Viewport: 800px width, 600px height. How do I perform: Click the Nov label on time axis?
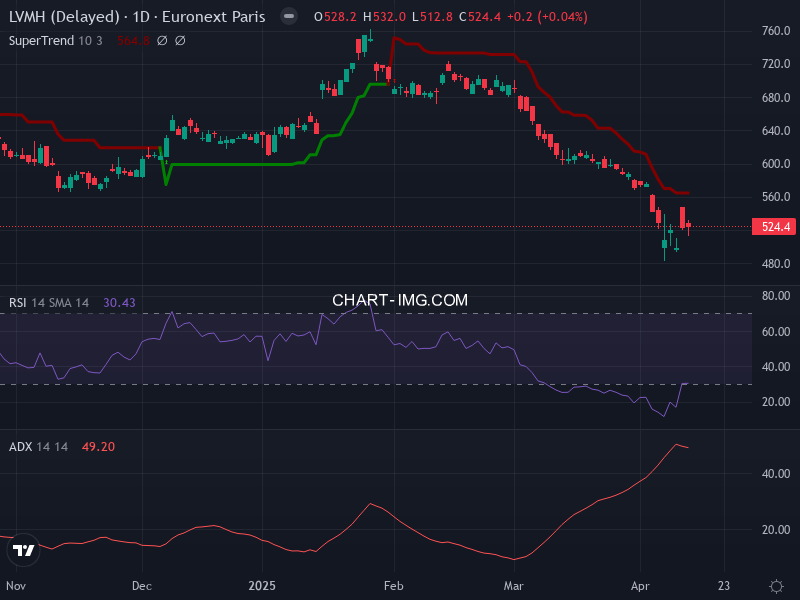click(16, 586)
